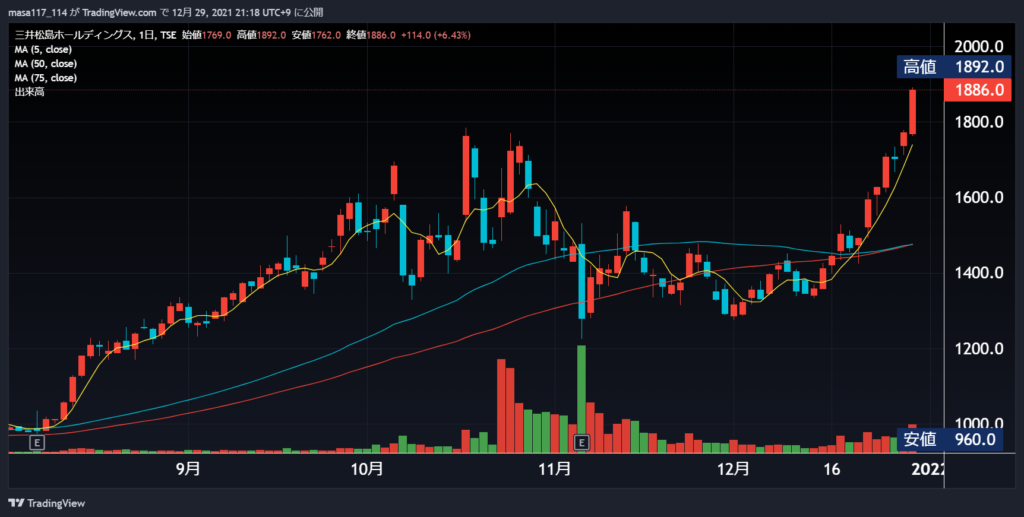Select the MA (5, close) indicator label

(x=43, y=50)
